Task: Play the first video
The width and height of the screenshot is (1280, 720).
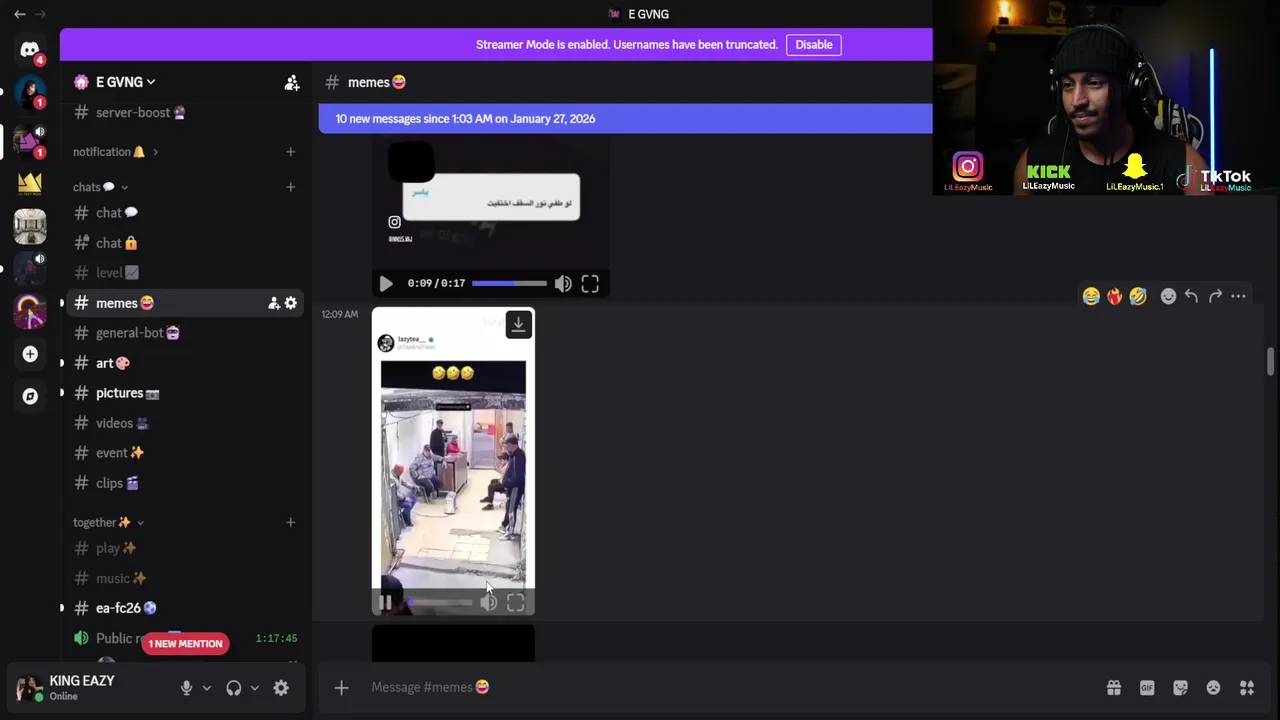Action: point(386,284)
